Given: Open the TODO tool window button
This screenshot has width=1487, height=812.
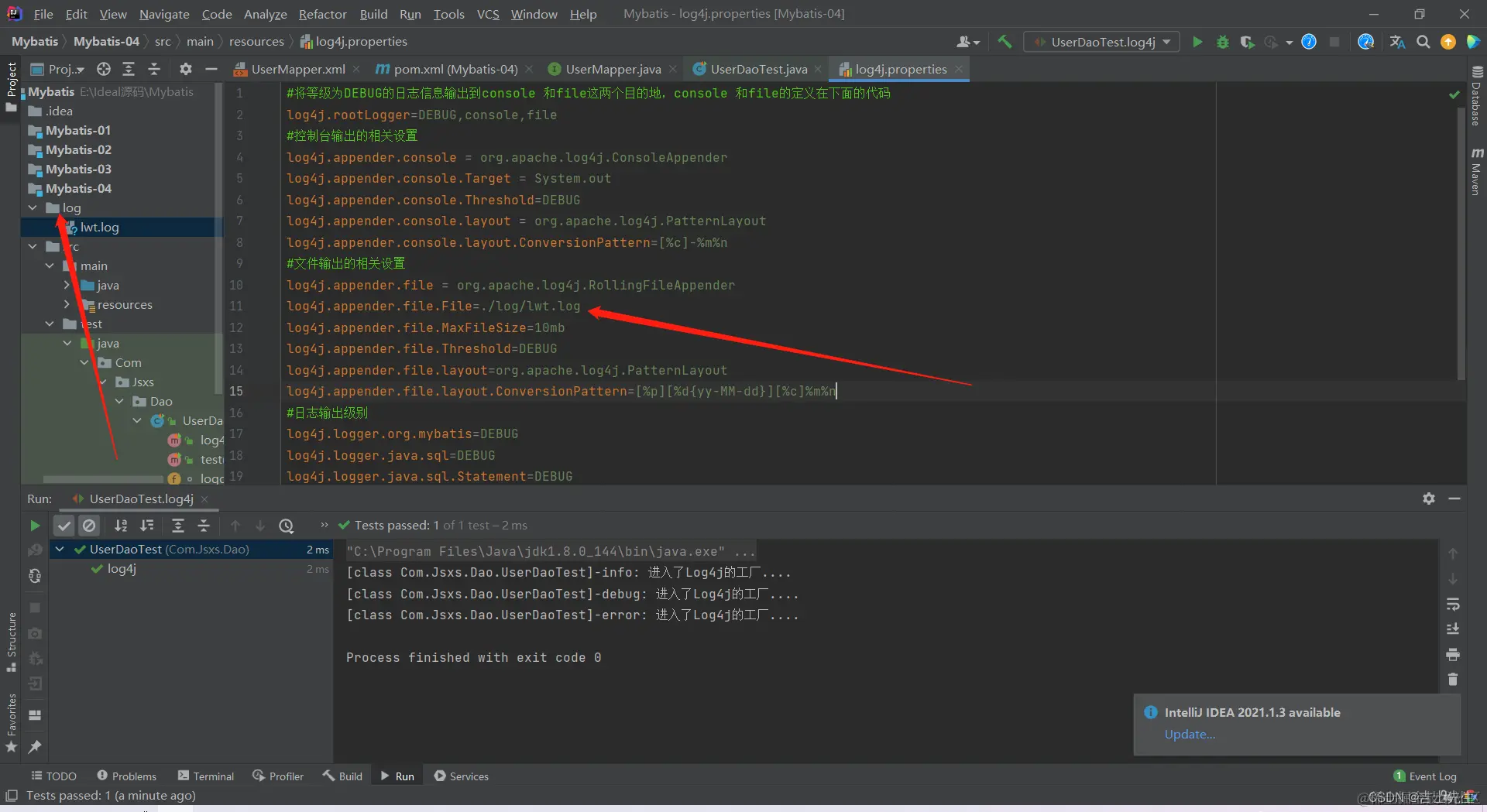Looking at the screenshot, I should (x=54, y=776).
